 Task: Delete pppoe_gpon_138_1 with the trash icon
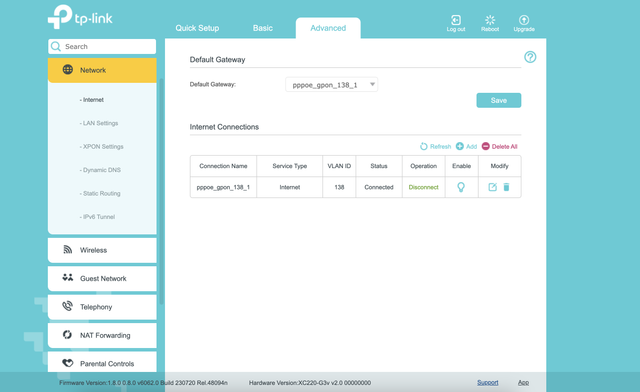click(506, 187)
